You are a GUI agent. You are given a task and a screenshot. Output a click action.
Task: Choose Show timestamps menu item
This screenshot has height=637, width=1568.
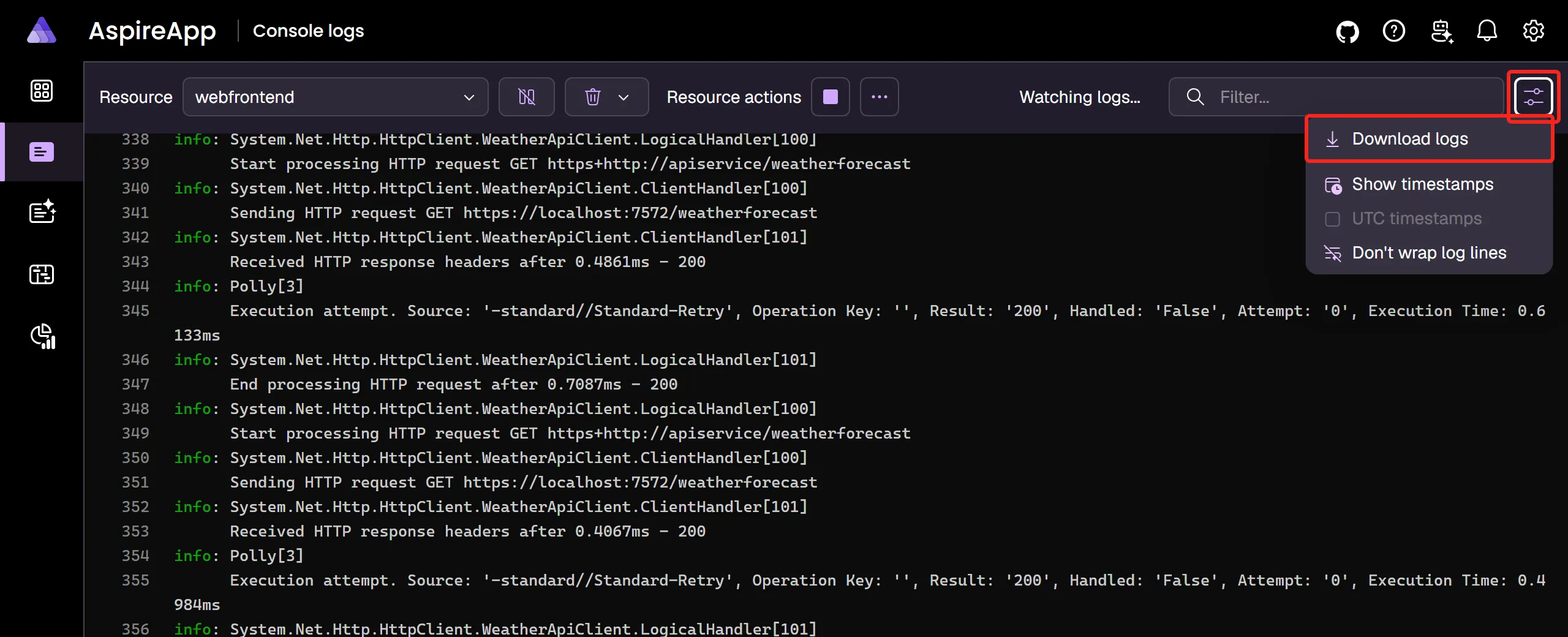click(1430, 184)
